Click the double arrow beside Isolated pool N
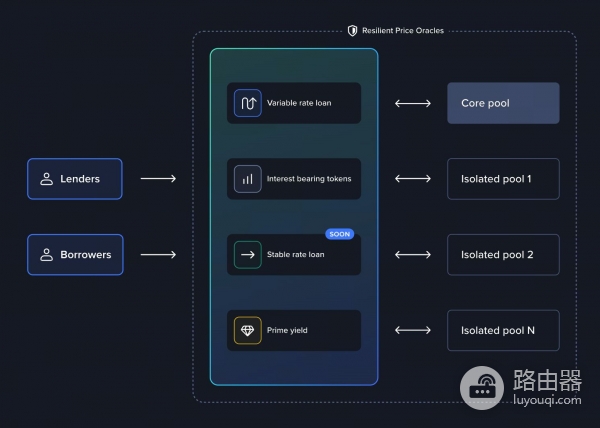 pos(412,331)
